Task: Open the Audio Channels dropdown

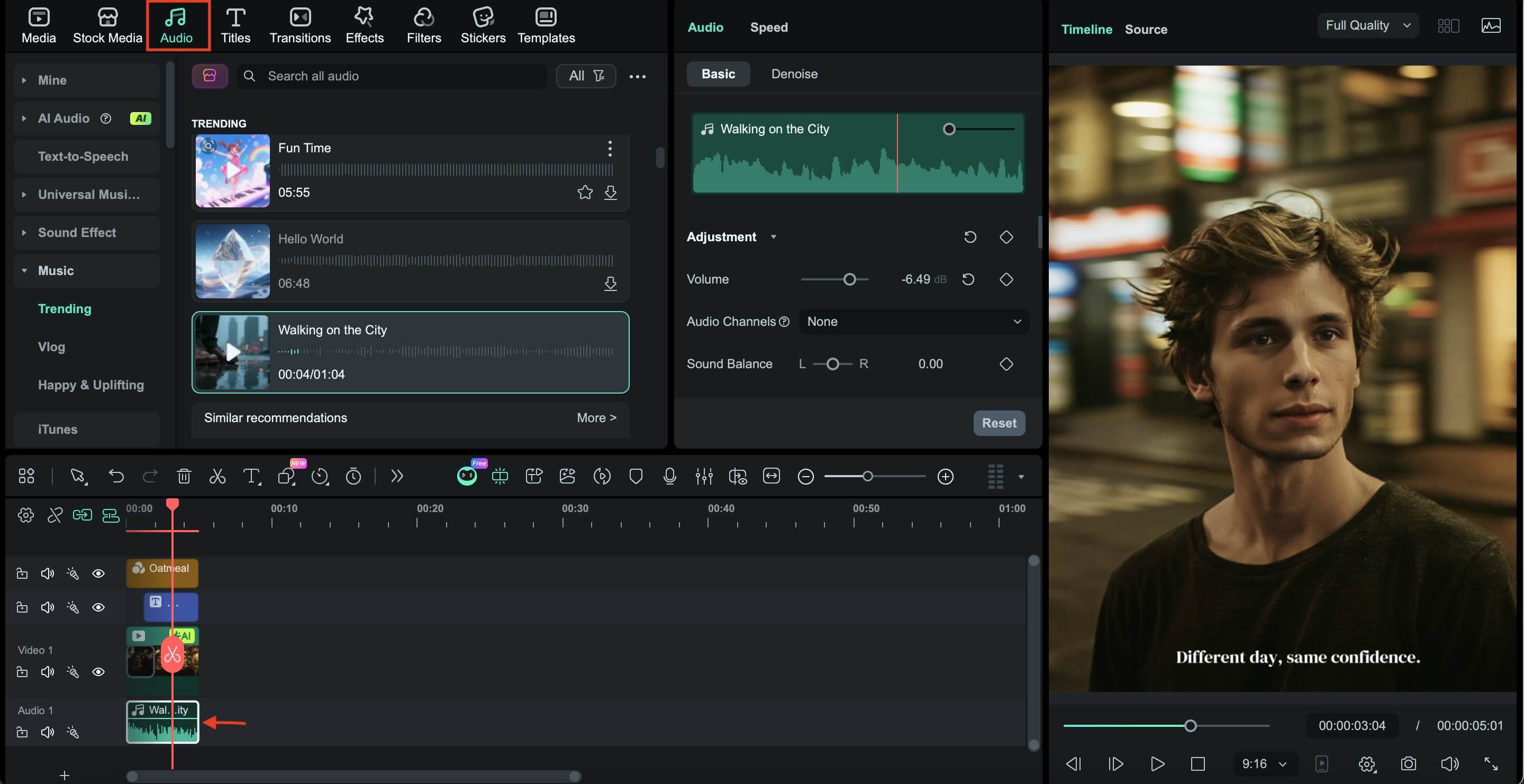Action: pyautogui.click(x=913, y=322)
